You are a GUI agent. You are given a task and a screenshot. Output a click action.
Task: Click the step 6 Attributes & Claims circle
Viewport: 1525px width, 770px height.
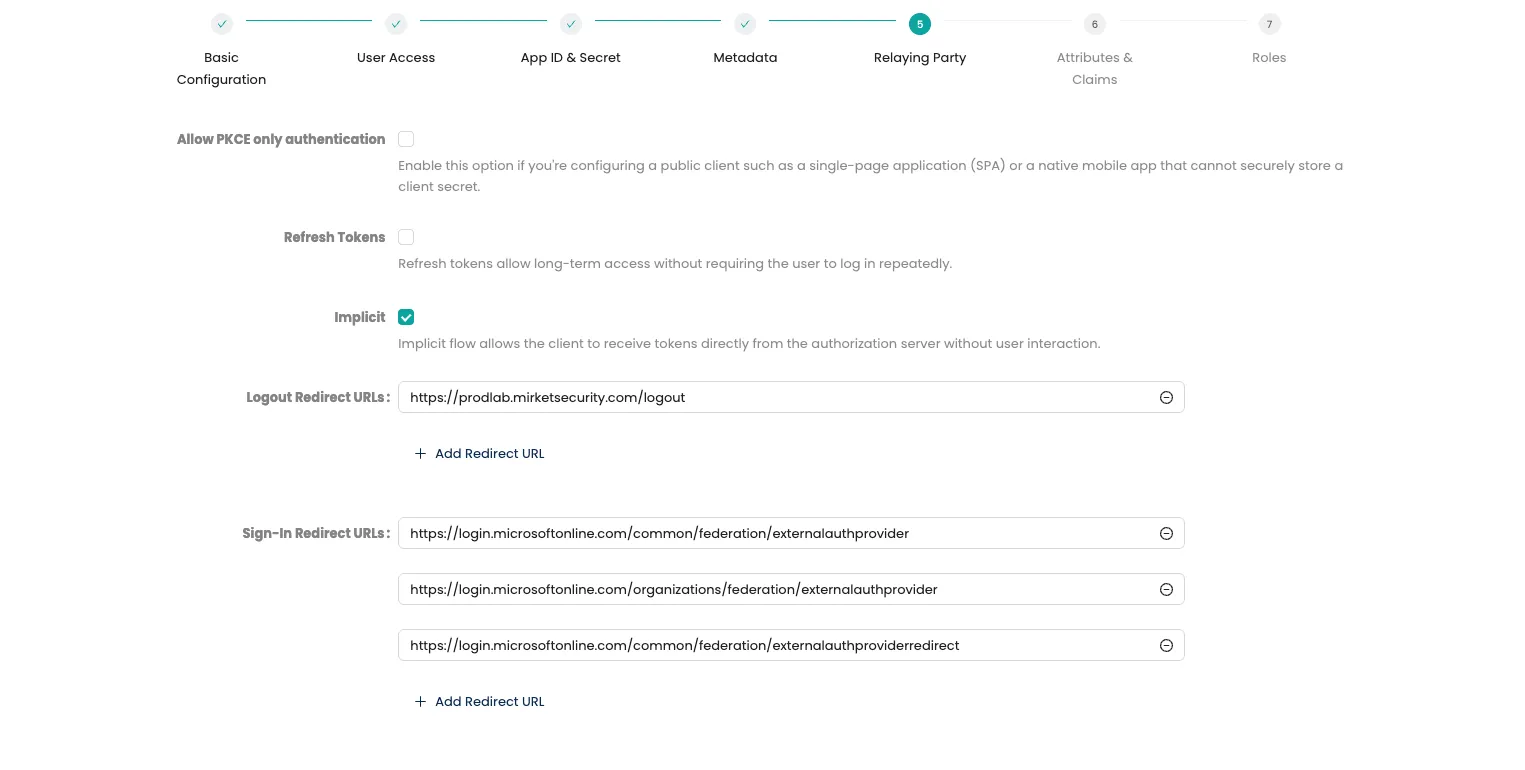click(x=1094, y=24)
